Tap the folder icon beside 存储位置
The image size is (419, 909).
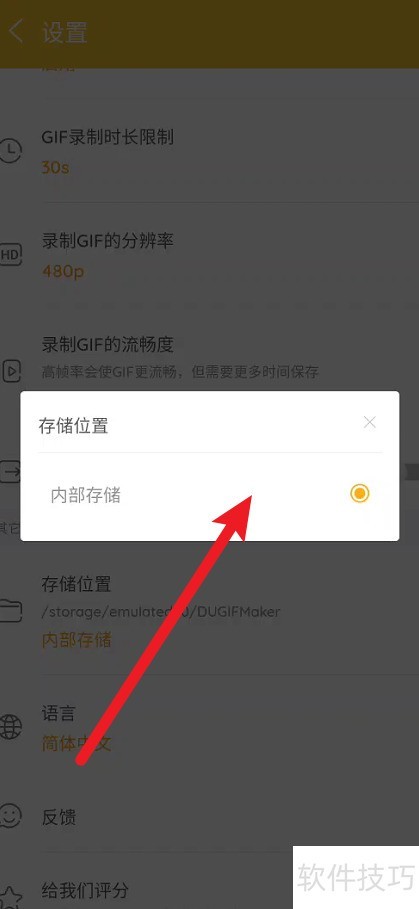10,610
